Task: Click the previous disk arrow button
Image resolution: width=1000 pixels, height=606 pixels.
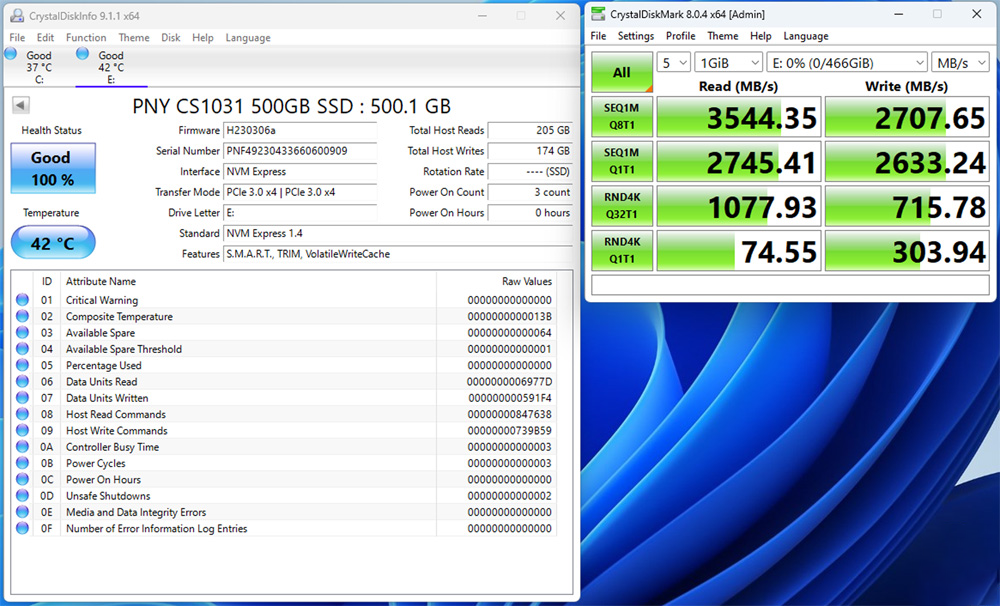Action: [x=20, y=105]
